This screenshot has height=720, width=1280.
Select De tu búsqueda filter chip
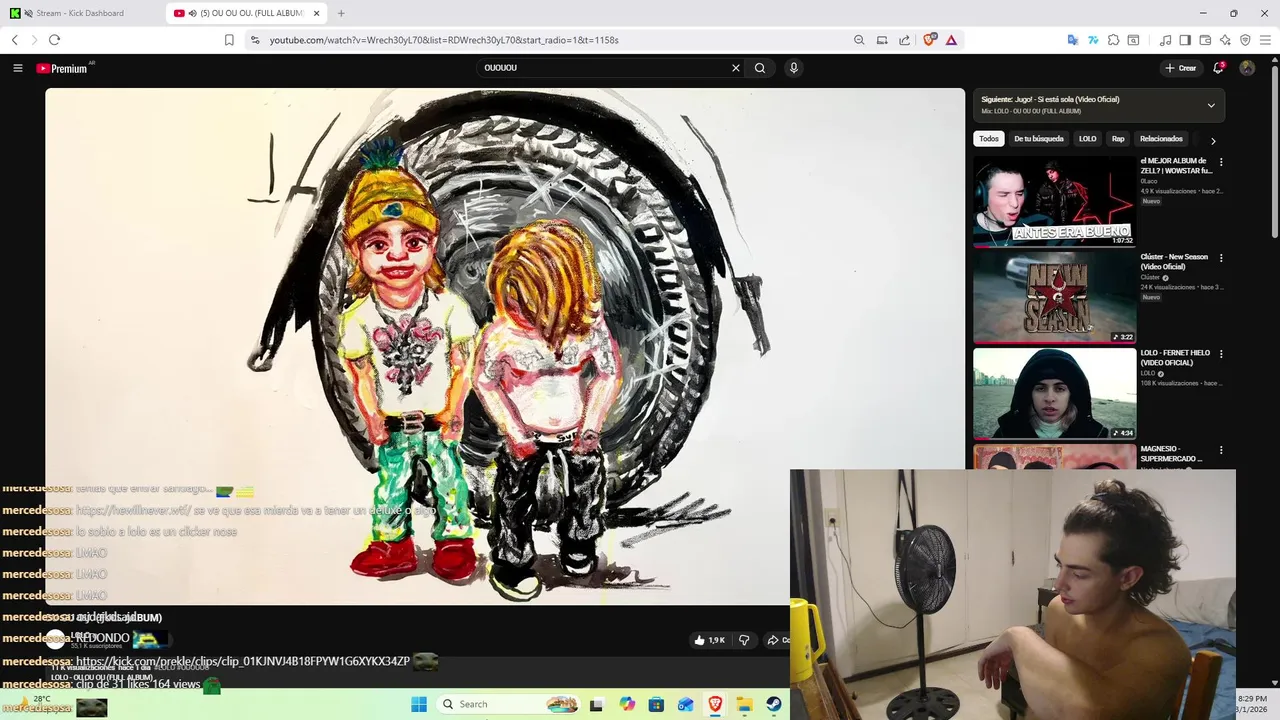1039,139
